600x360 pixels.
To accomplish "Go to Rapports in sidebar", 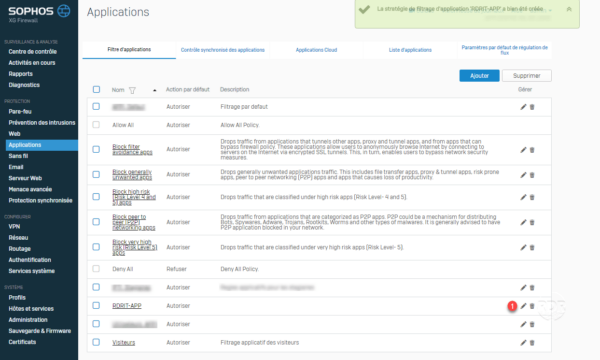I will 21,74.
